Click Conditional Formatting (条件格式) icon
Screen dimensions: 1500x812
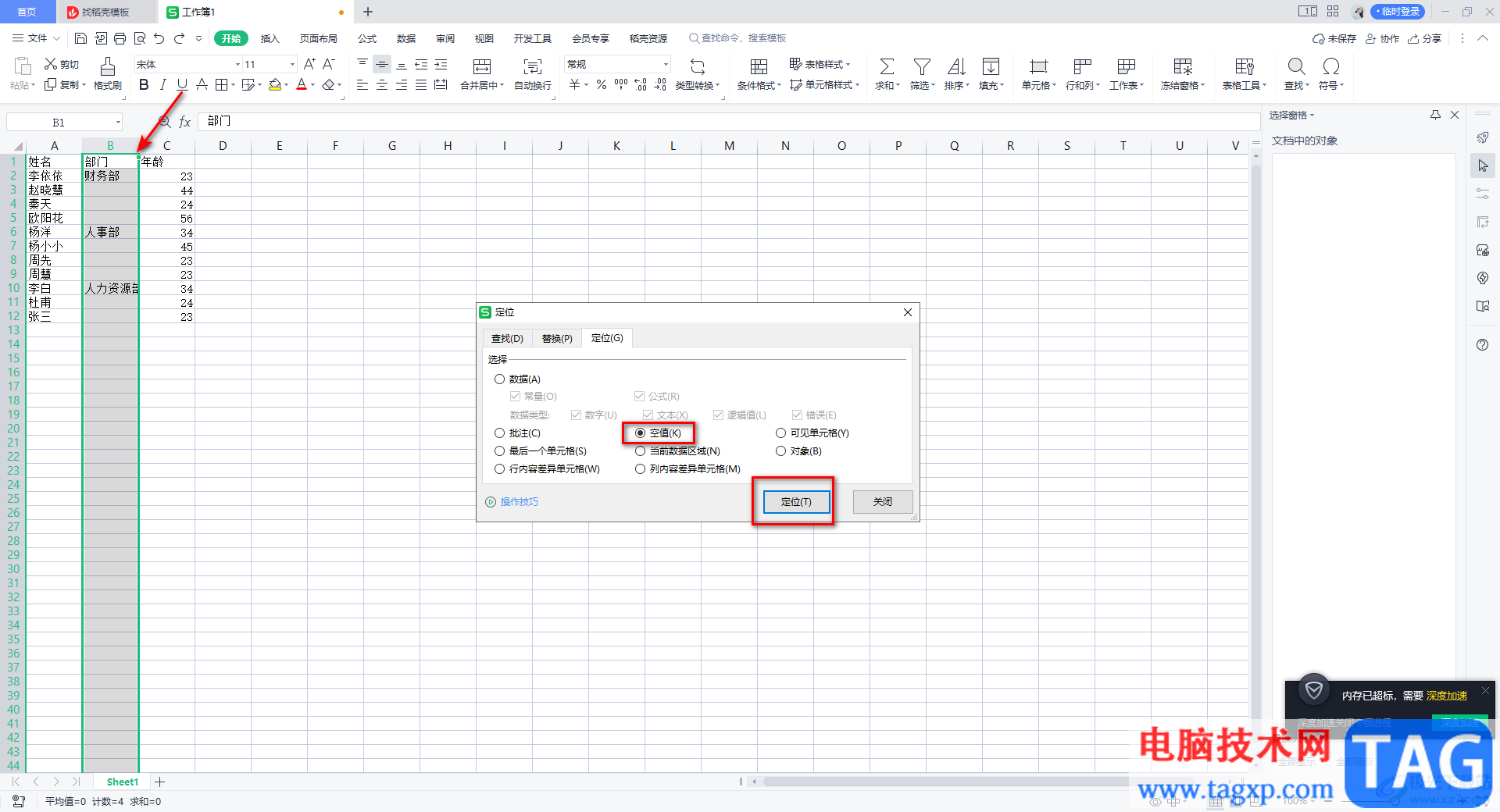pos(759,66)
